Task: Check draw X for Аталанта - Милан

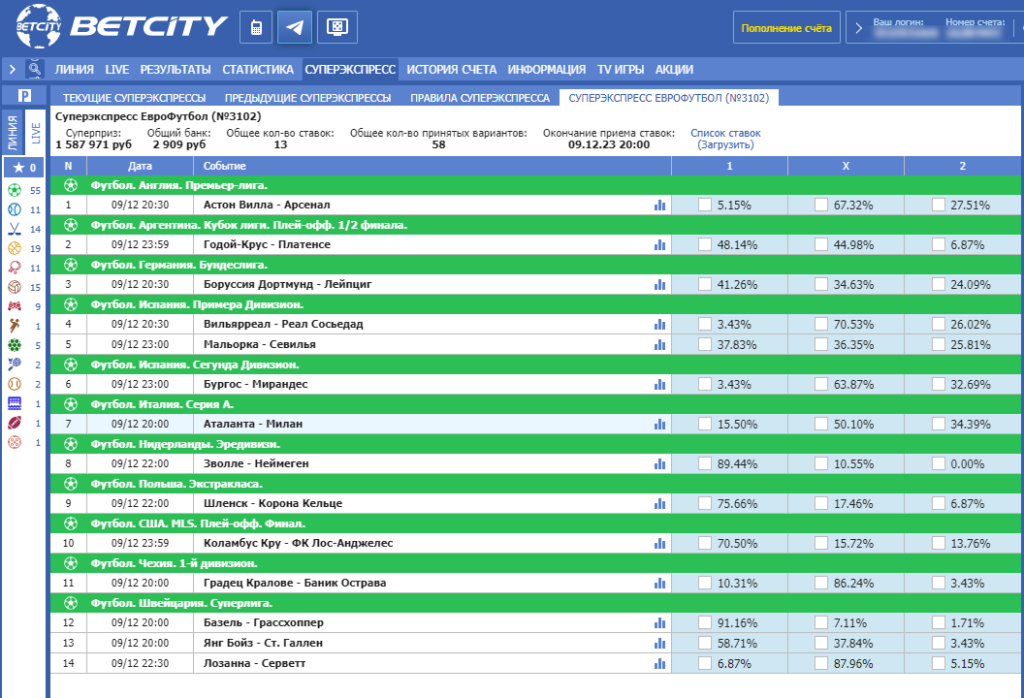Action: tap(821, 424)
